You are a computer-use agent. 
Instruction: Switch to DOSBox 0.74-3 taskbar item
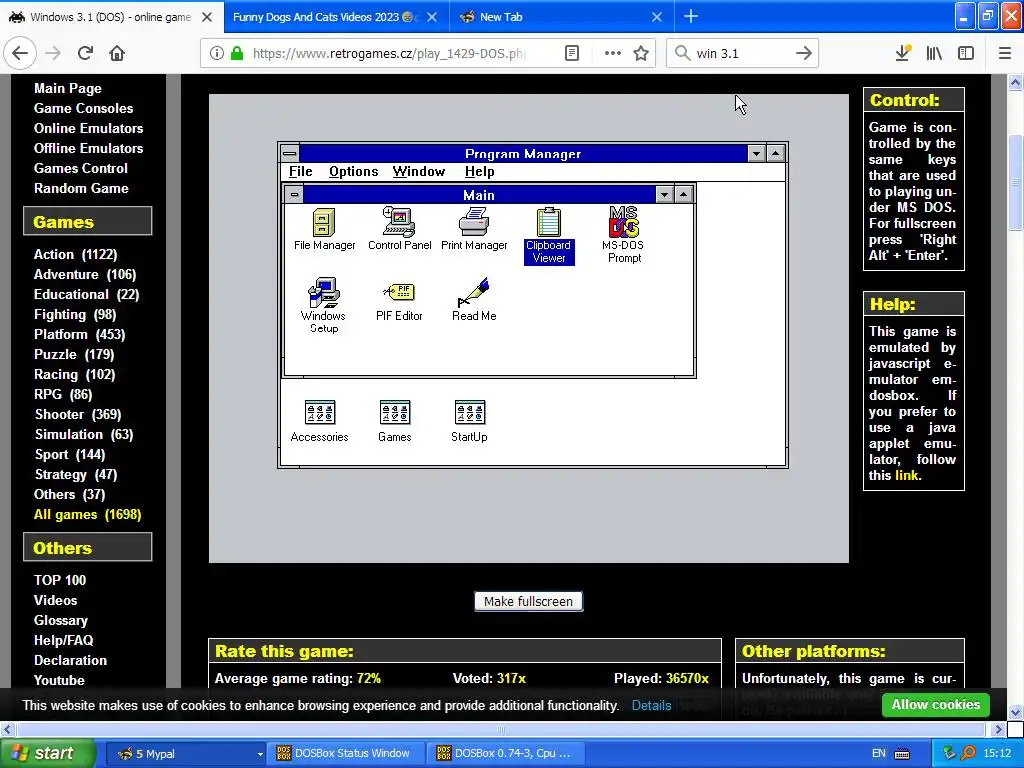coord(505,754)
